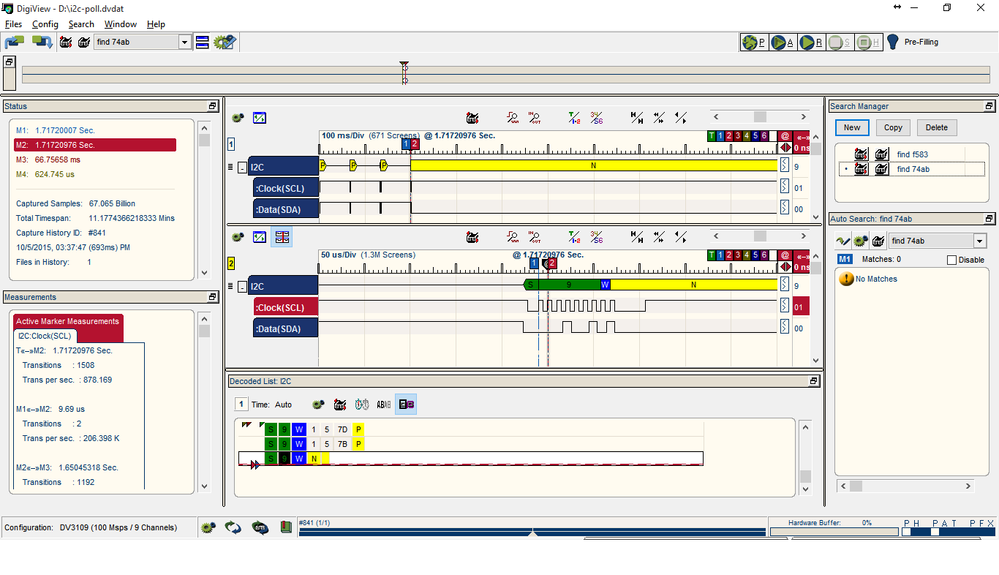Select the find f583 search entry
999x575 pixels.
tap(912, 154)
